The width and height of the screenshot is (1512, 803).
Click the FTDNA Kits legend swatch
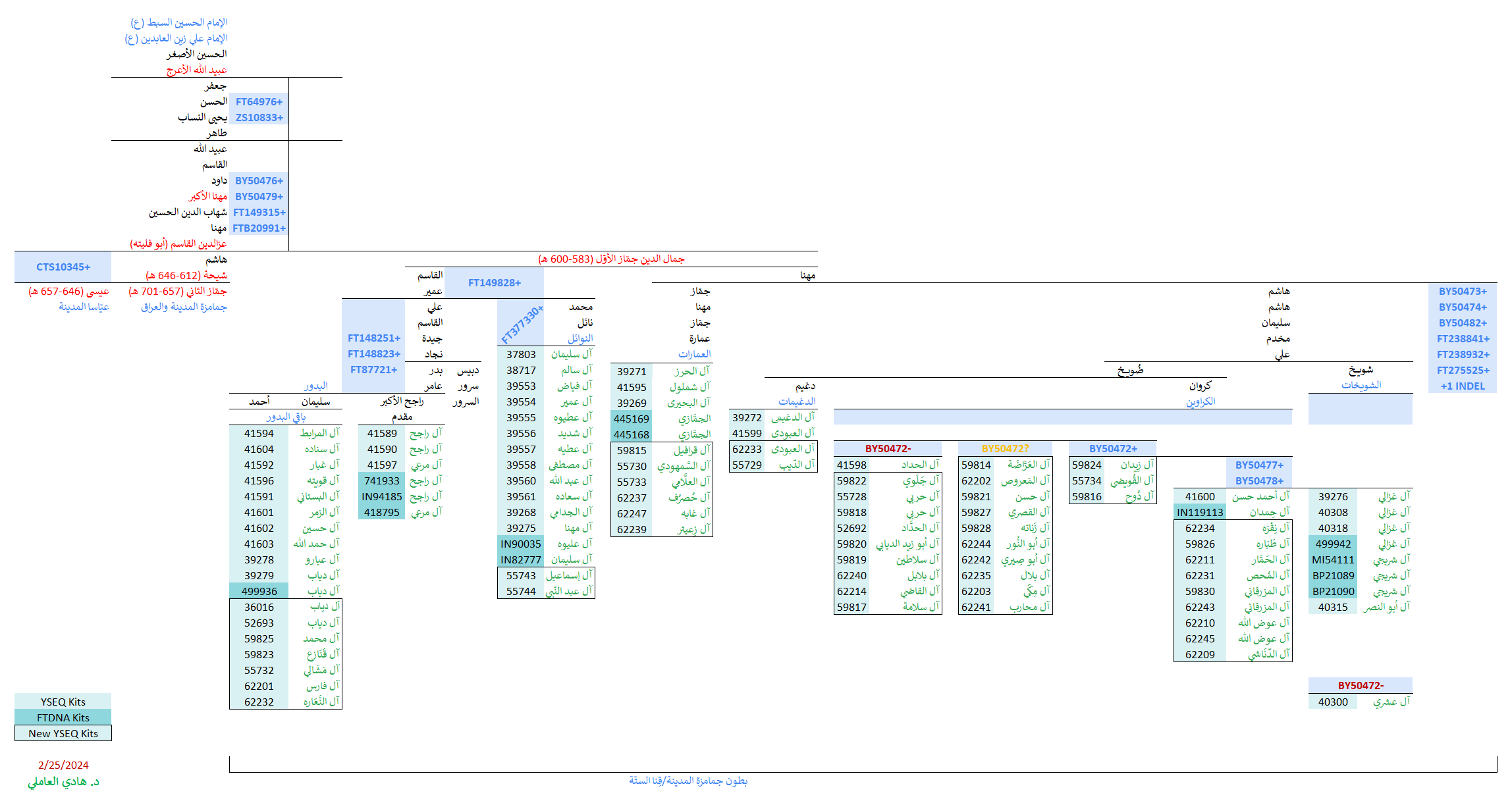[63, 718]
